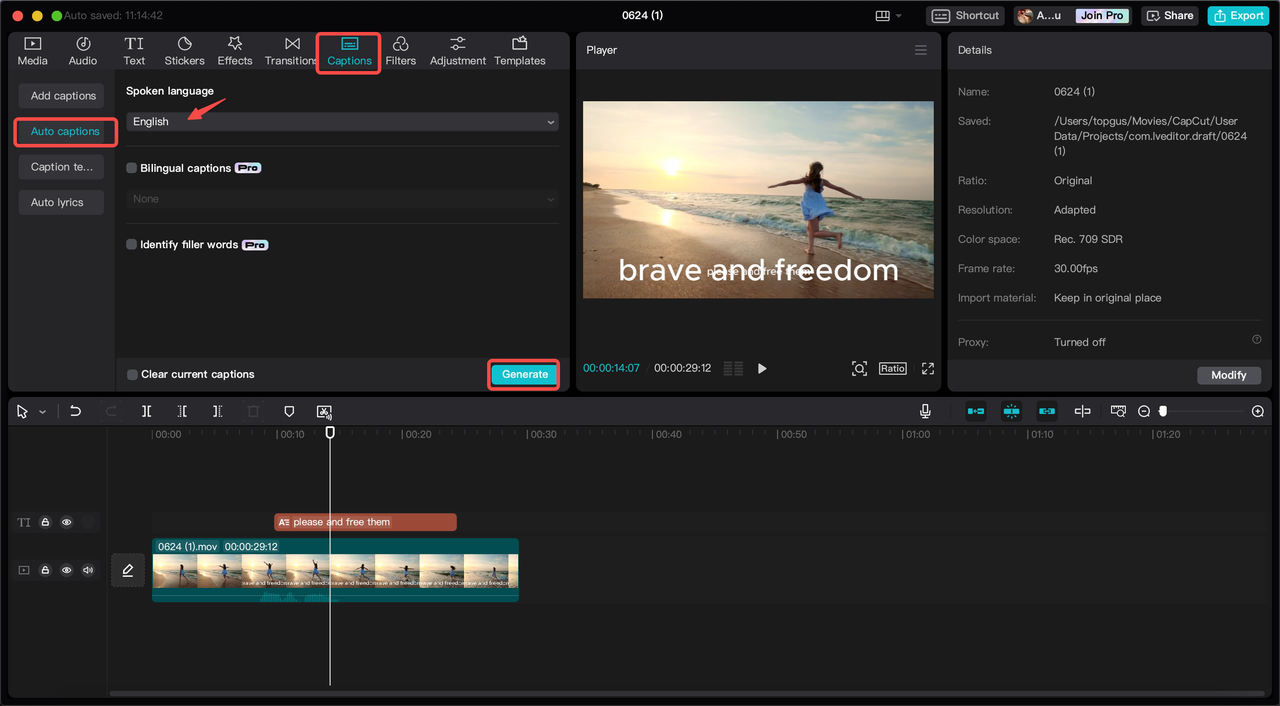Viewport: 1280px width, 706px height.
Task: Click the cover edit pencil on video track
Action: point(128,570)
